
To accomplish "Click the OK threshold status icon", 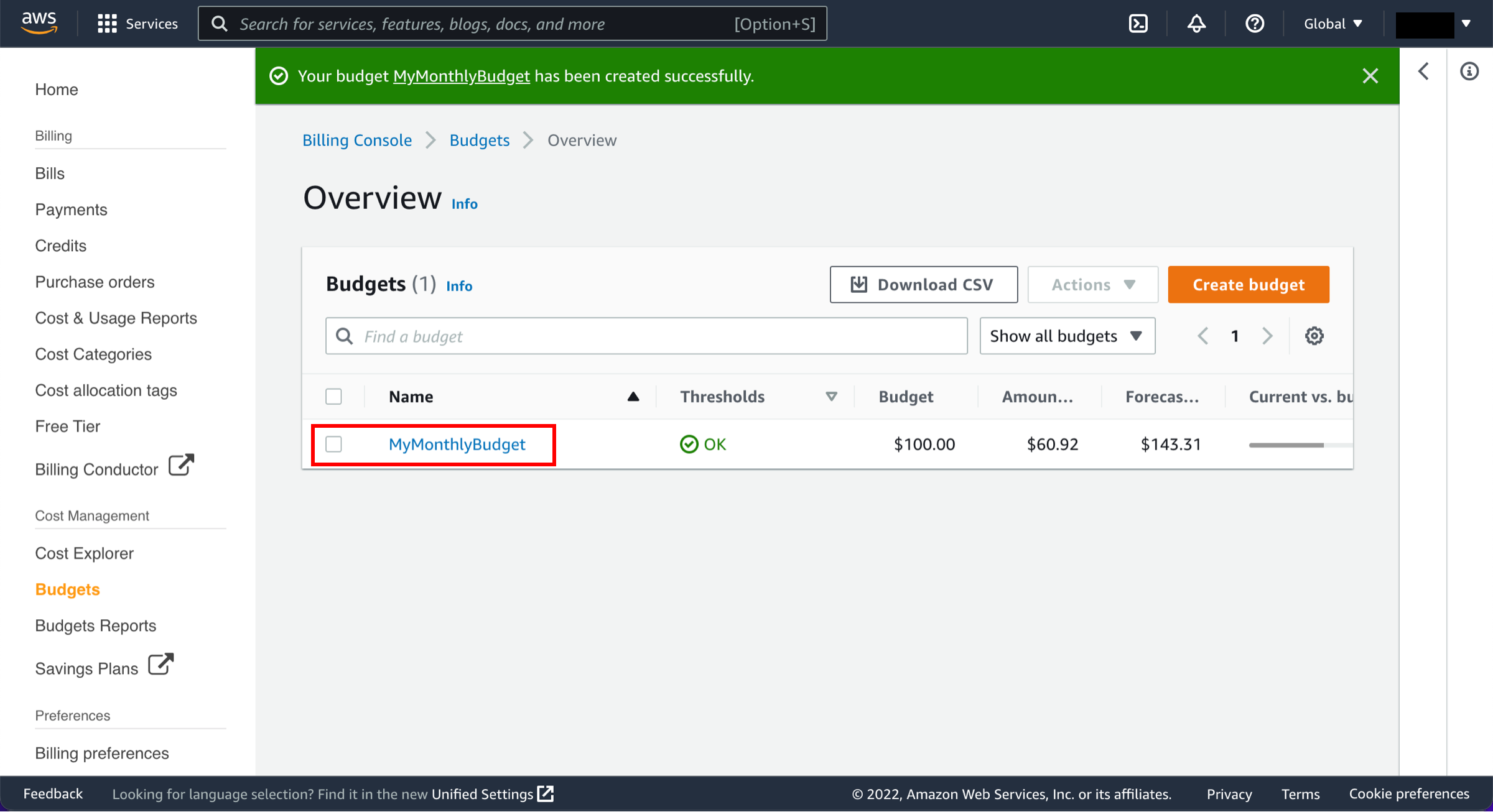I will [x=689, y=444].
